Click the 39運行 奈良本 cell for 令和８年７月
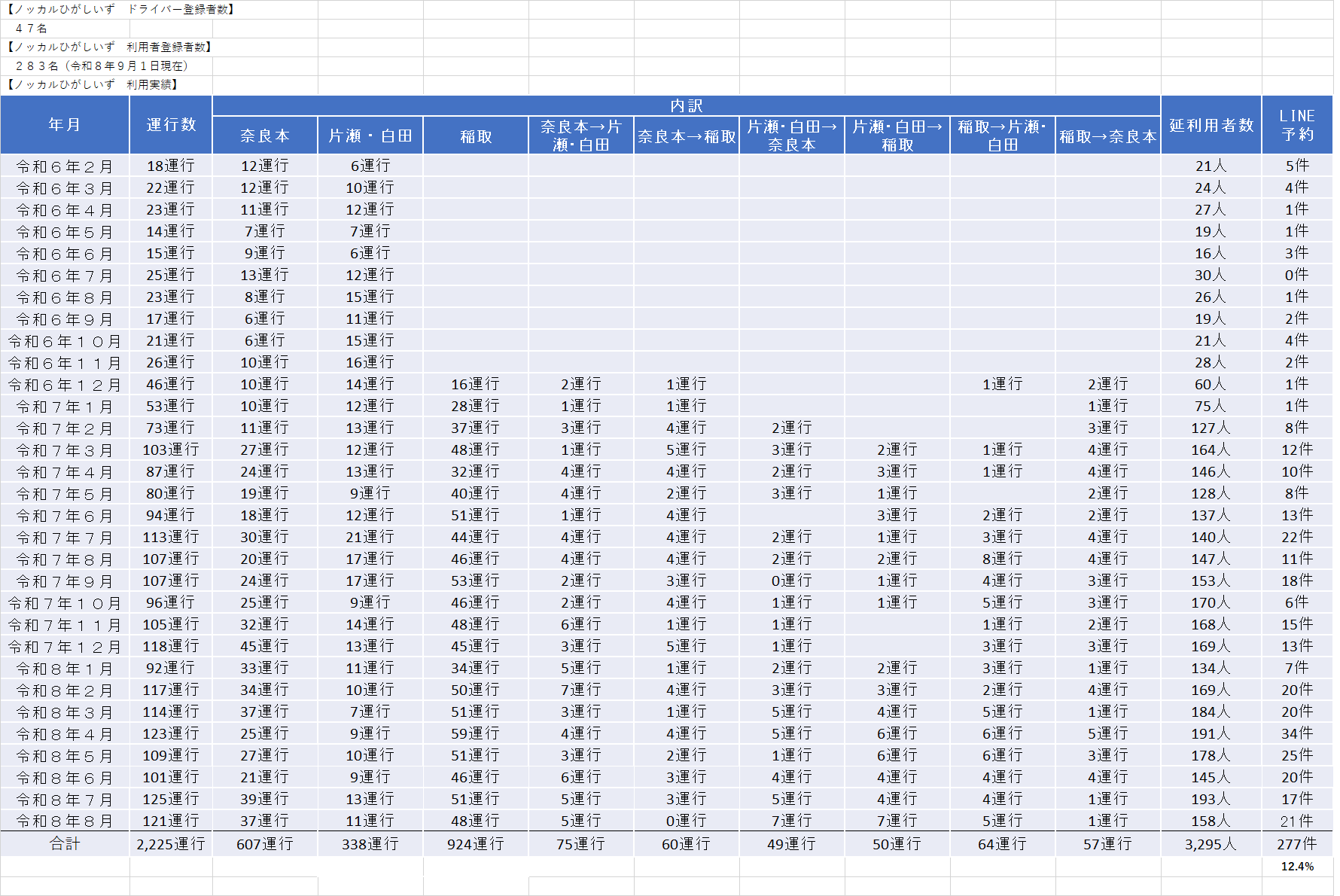The width and height of the screenshot is (1340, 896). click(265, 799)
